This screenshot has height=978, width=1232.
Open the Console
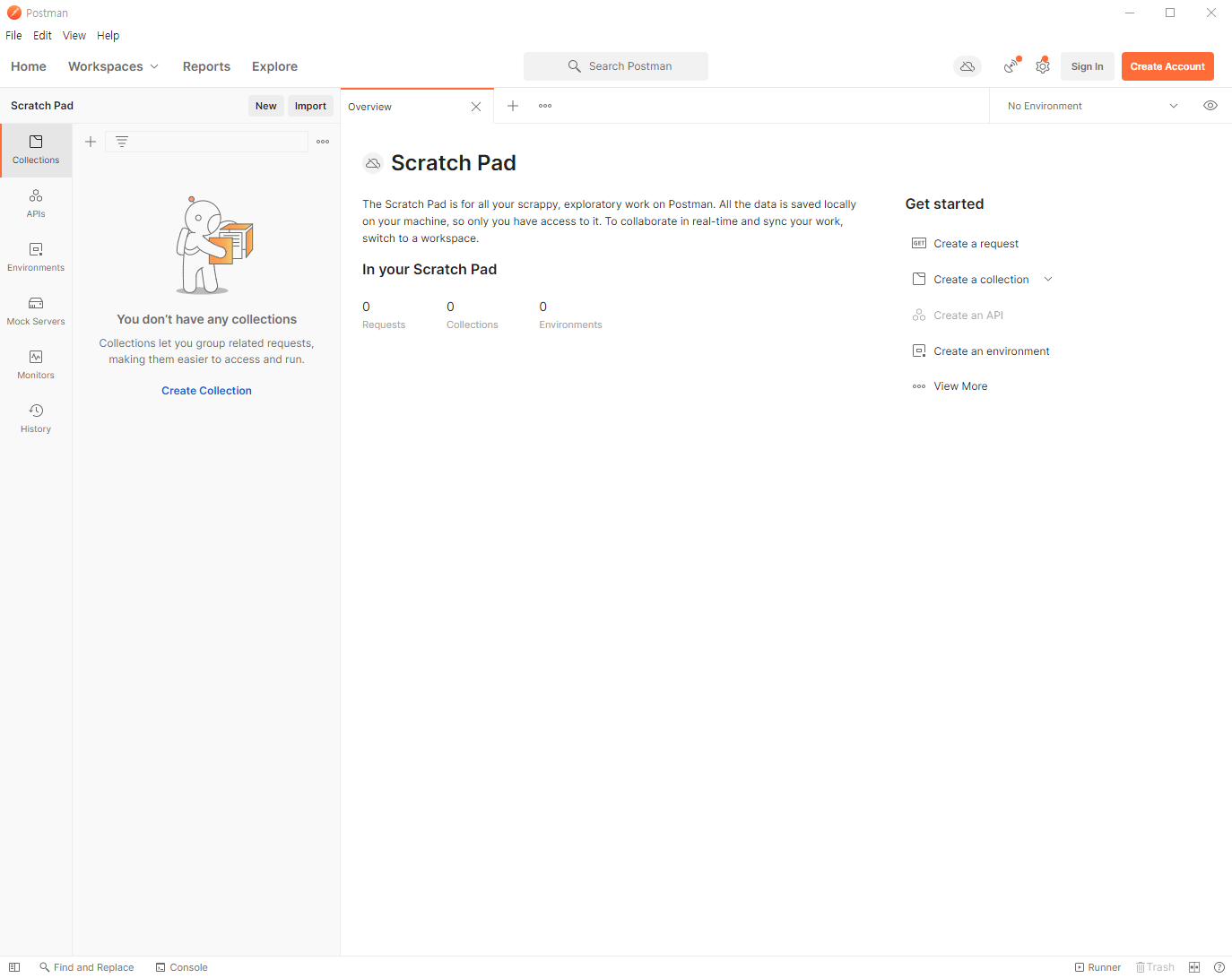[181, 967]
